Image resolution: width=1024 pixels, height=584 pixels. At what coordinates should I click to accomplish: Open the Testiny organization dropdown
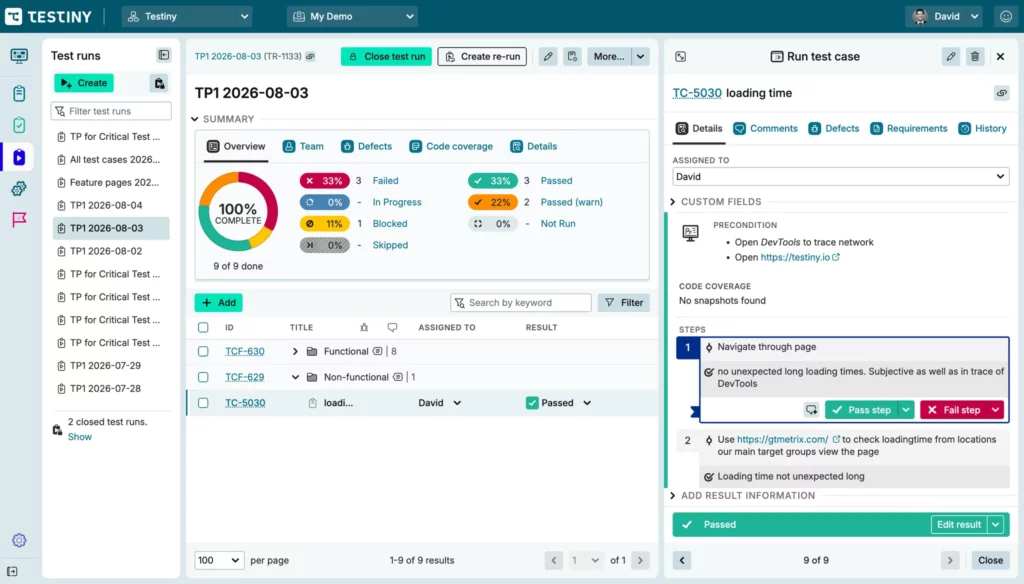pyautogui.click(x=187, y=16)
